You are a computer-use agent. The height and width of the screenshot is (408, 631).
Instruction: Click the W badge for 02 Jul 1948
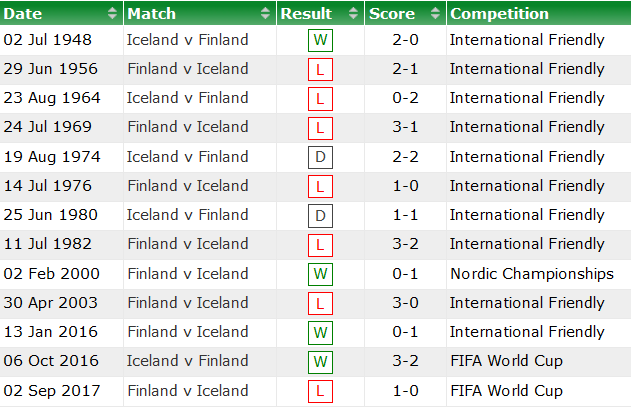pyautogui.click(x=319, y=41)
